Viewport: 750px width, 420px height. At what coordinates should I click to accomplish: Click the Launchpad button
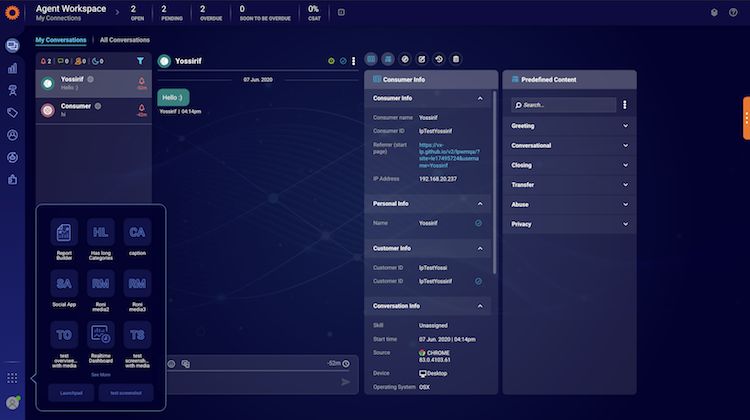71,393
